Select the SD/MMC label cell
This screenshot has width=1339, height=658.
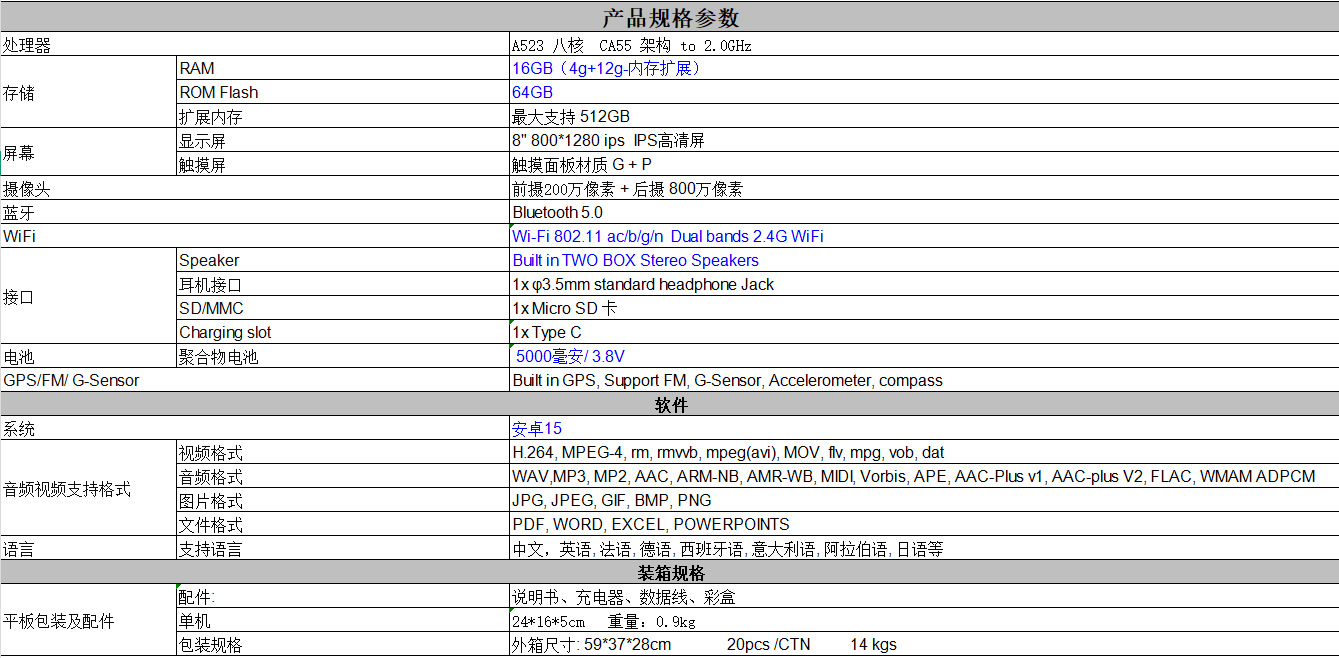[343, 309]
